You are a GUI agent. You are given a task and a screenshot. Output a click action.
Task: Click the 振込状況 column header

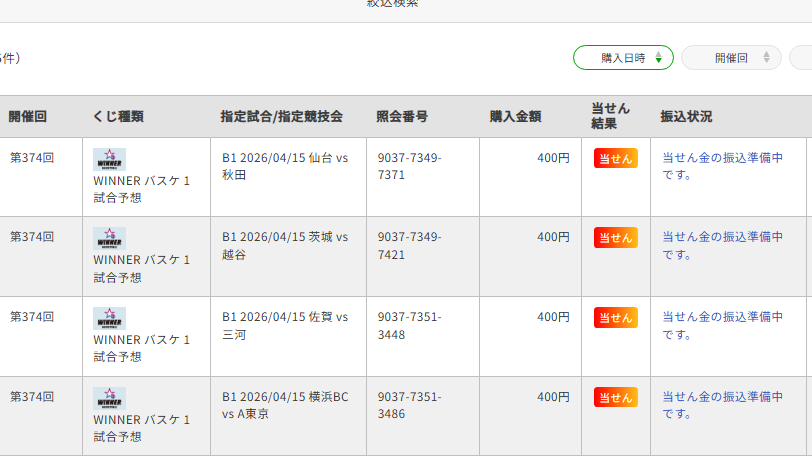coord(686,116)
